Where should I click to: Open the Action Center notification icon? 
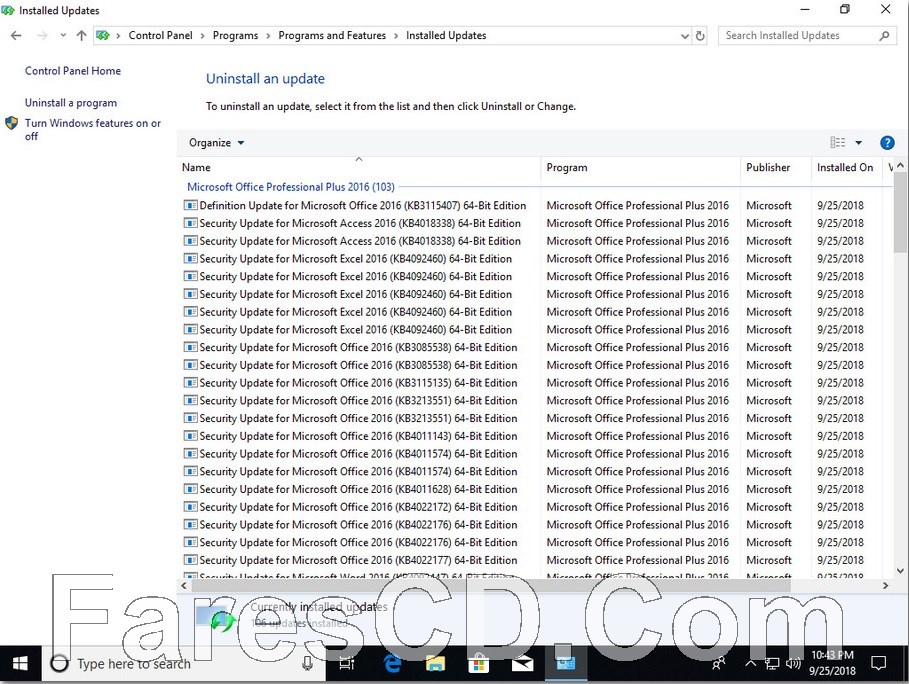(x=879, y=664)
